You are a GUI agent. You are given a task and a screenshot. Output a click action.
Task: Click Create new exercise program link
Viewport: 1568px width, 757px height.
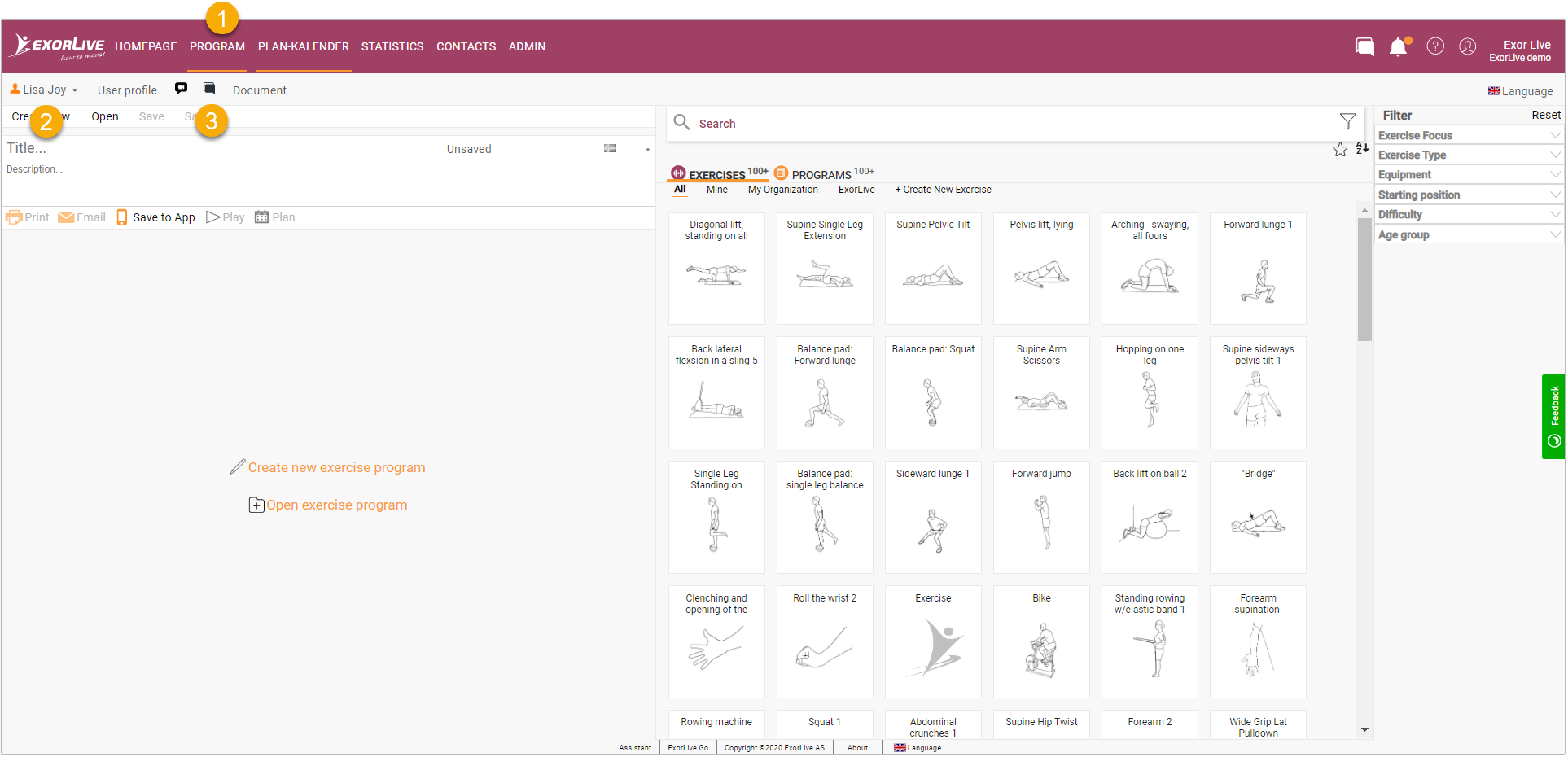coord(337,467)
